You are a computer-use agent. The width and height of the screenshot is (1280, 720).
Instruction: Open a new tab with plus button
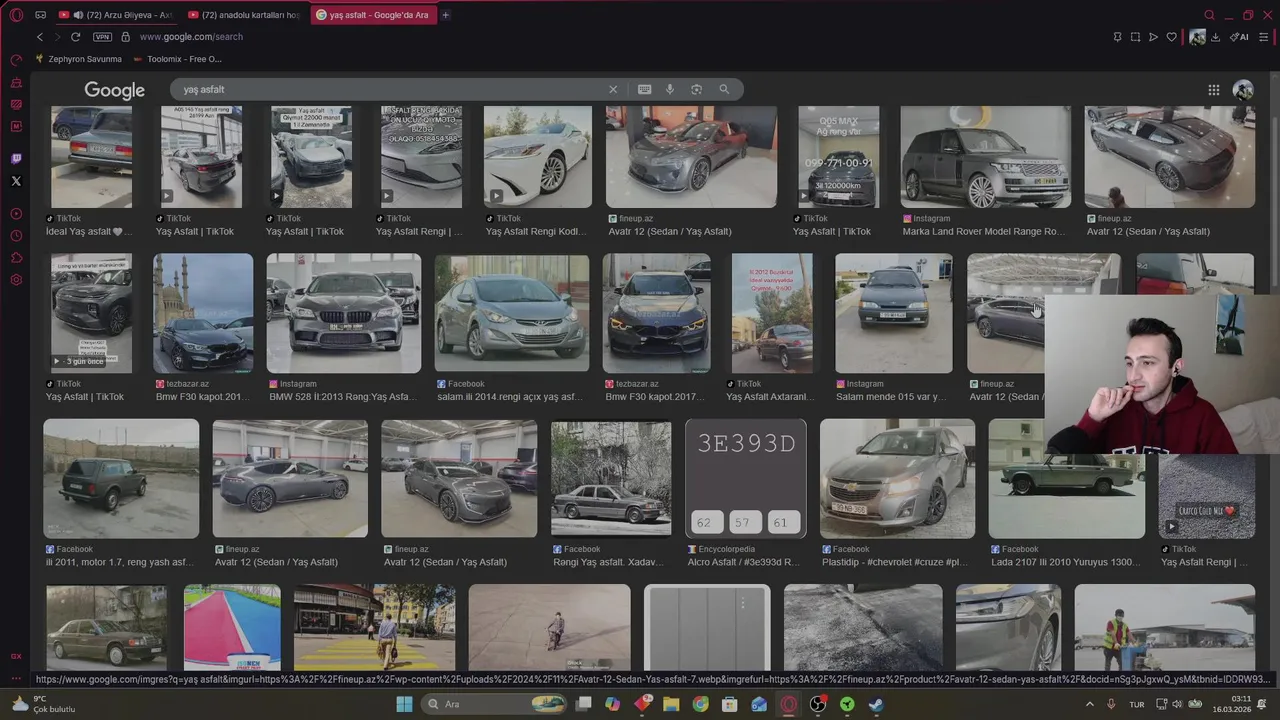[x=446, y=15]
